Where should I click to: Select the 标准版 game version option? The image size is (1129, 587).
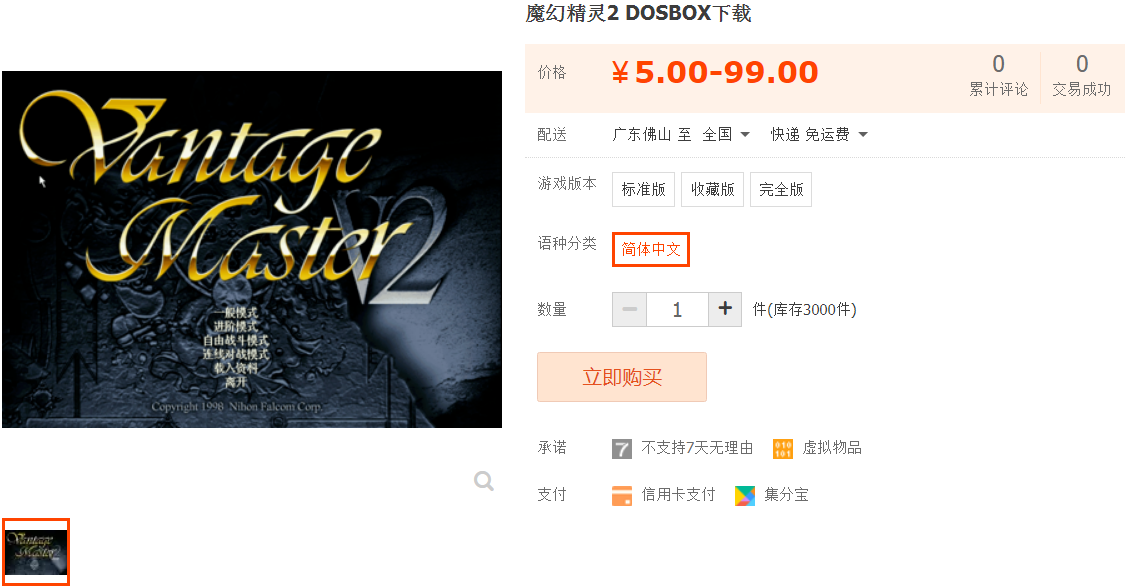tap(643, 189)
